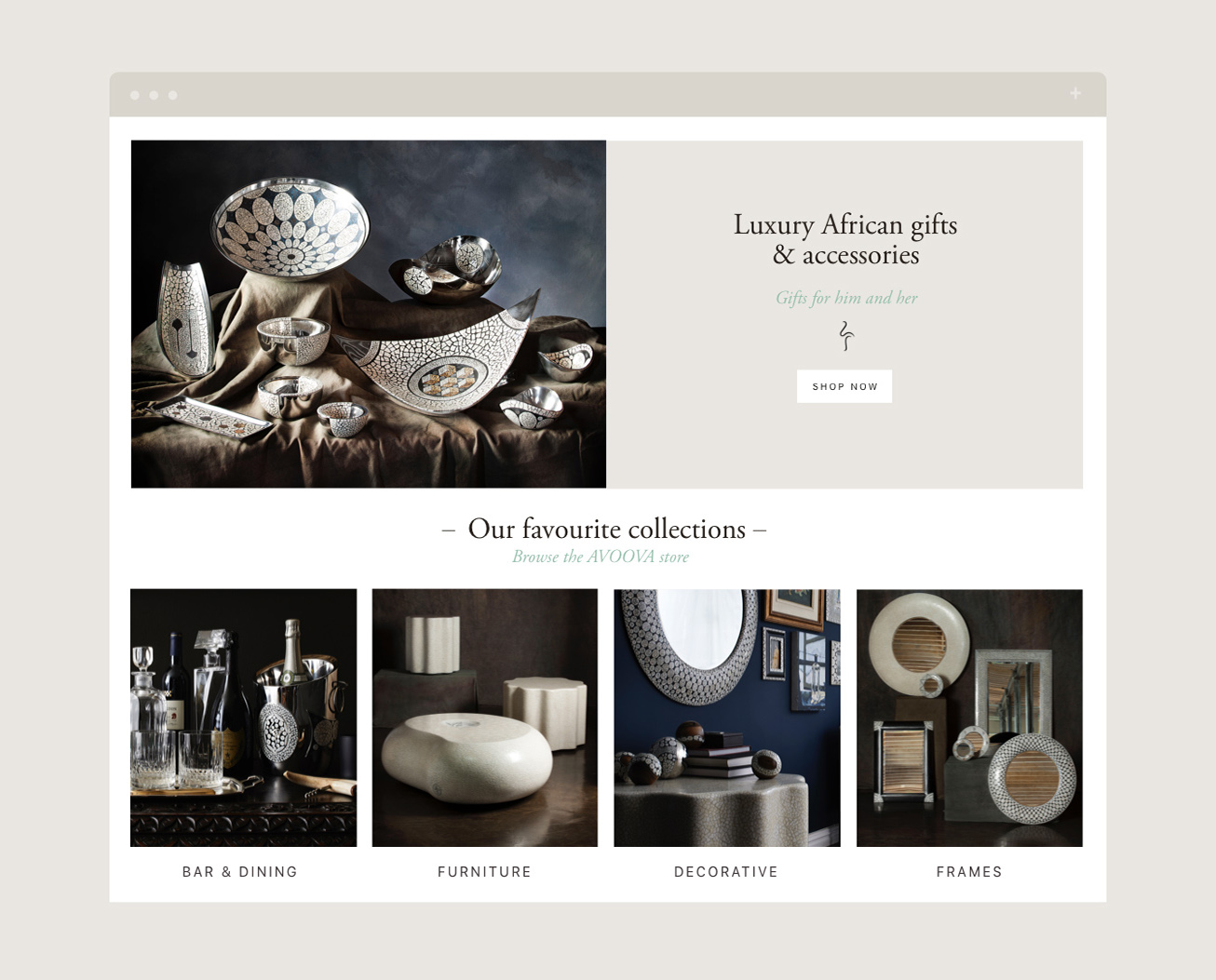The height and width of the screenshot is (980, 1216).
Task: Click Luxury African gifts heading
Action: click(845, 239)
